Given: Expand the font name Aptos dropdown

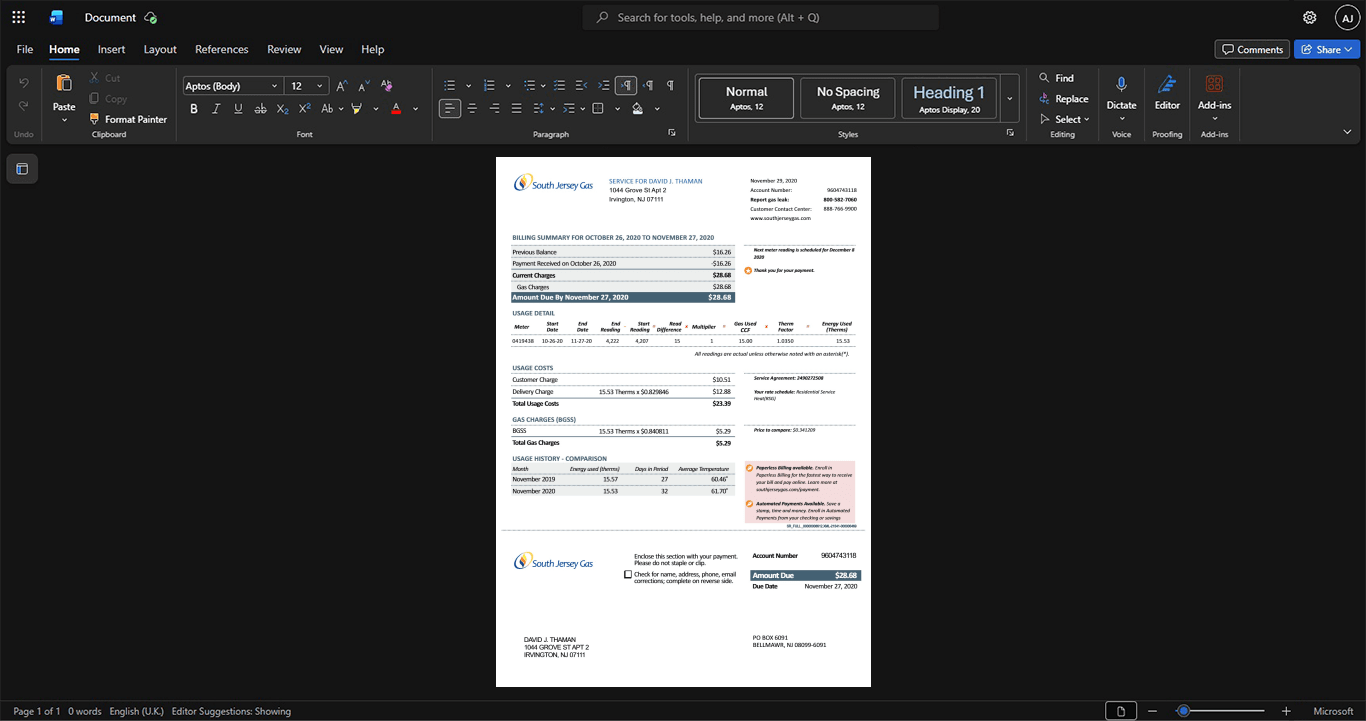Looking at the screenshot, I should (273, 86).
